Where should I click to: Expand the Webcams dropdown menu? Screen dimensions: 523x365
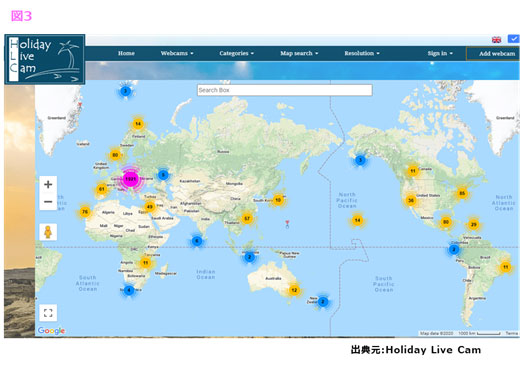tap(177, 53)
